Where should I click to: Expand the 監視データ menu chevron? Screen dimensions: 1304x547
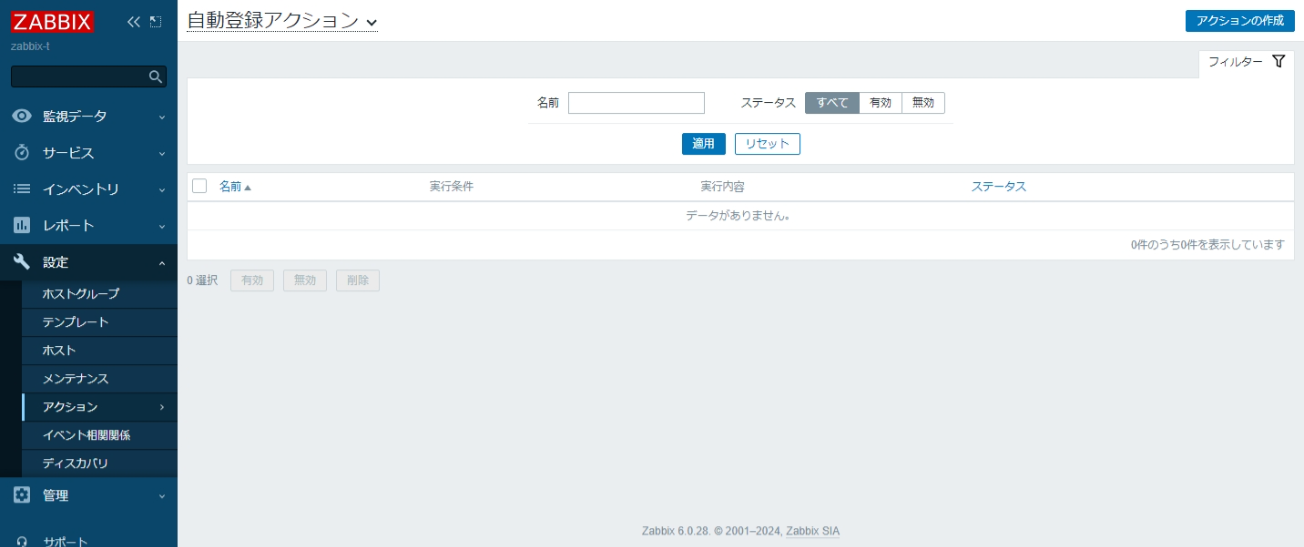pos(161,117)
